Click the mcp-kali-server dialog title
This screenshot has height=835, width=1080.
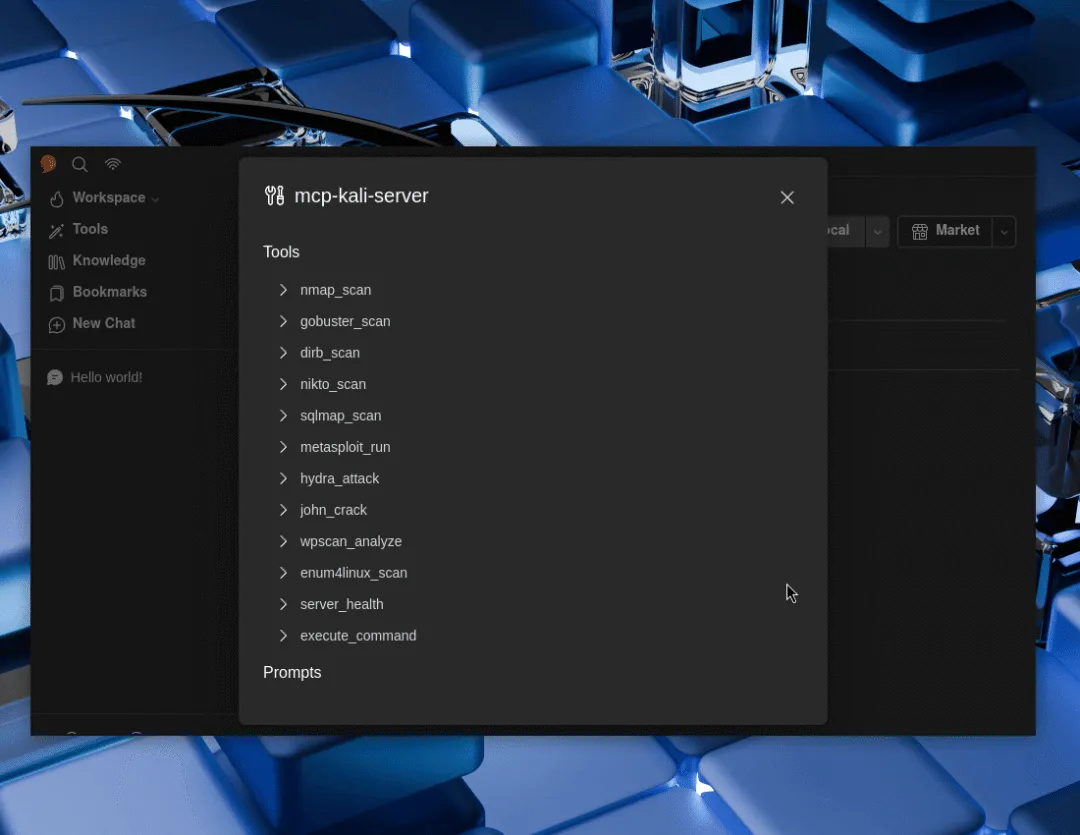click(x=361, y=196)
